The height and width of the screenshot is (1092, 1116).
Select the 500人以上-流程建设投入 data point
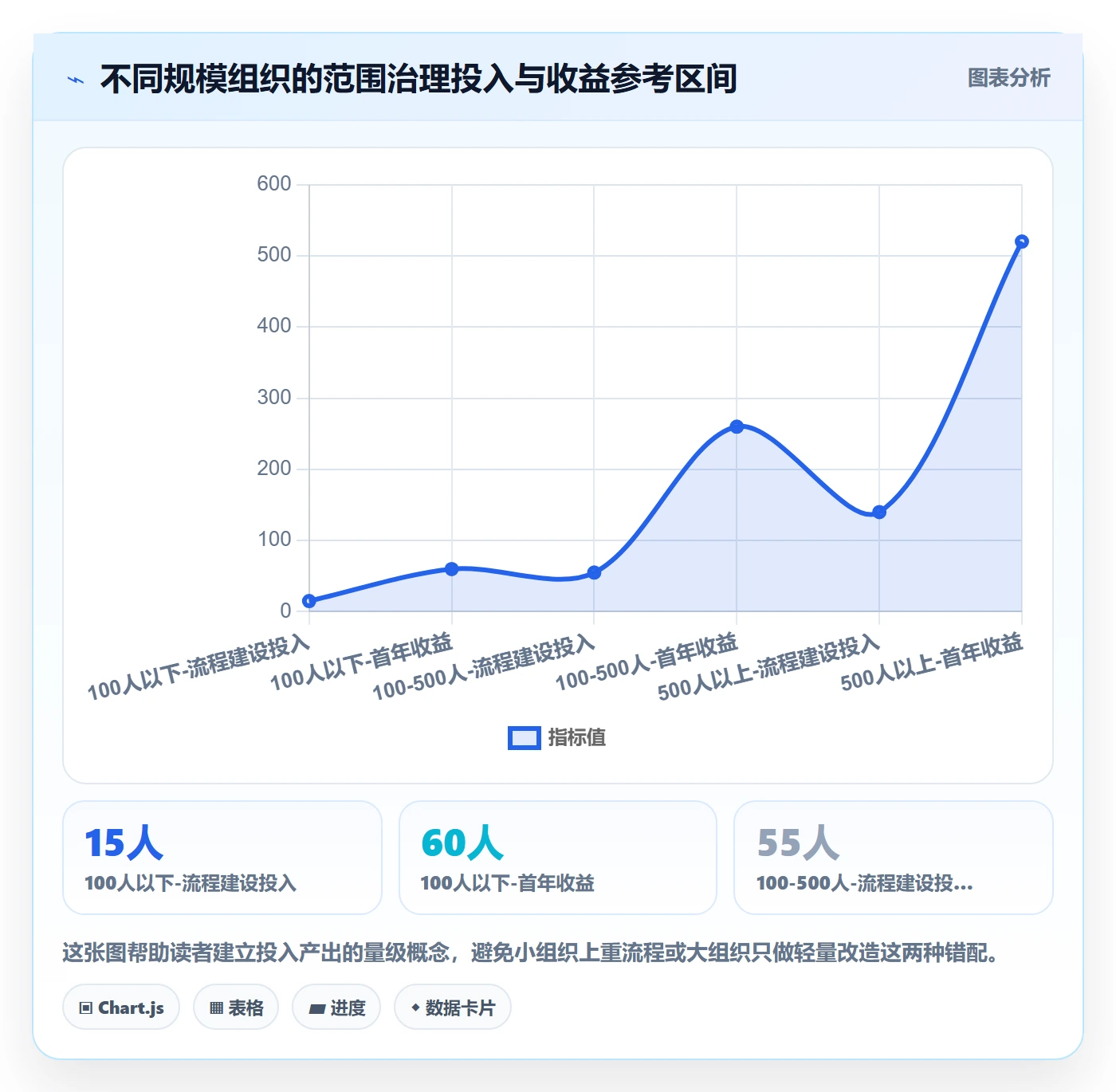point(879,512)
